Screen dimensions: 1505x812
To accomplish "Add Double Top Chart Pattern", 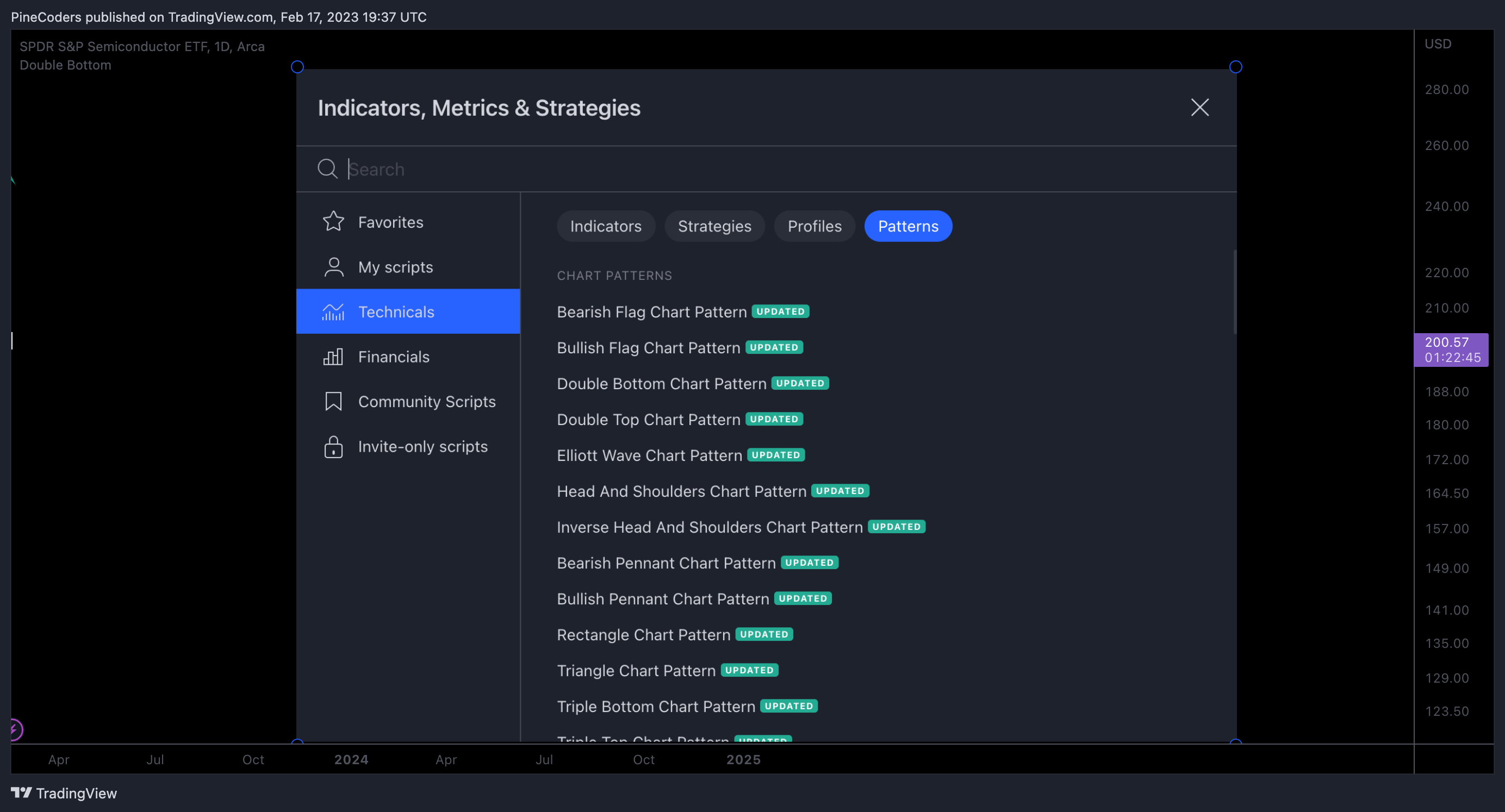I will (649, 420).
